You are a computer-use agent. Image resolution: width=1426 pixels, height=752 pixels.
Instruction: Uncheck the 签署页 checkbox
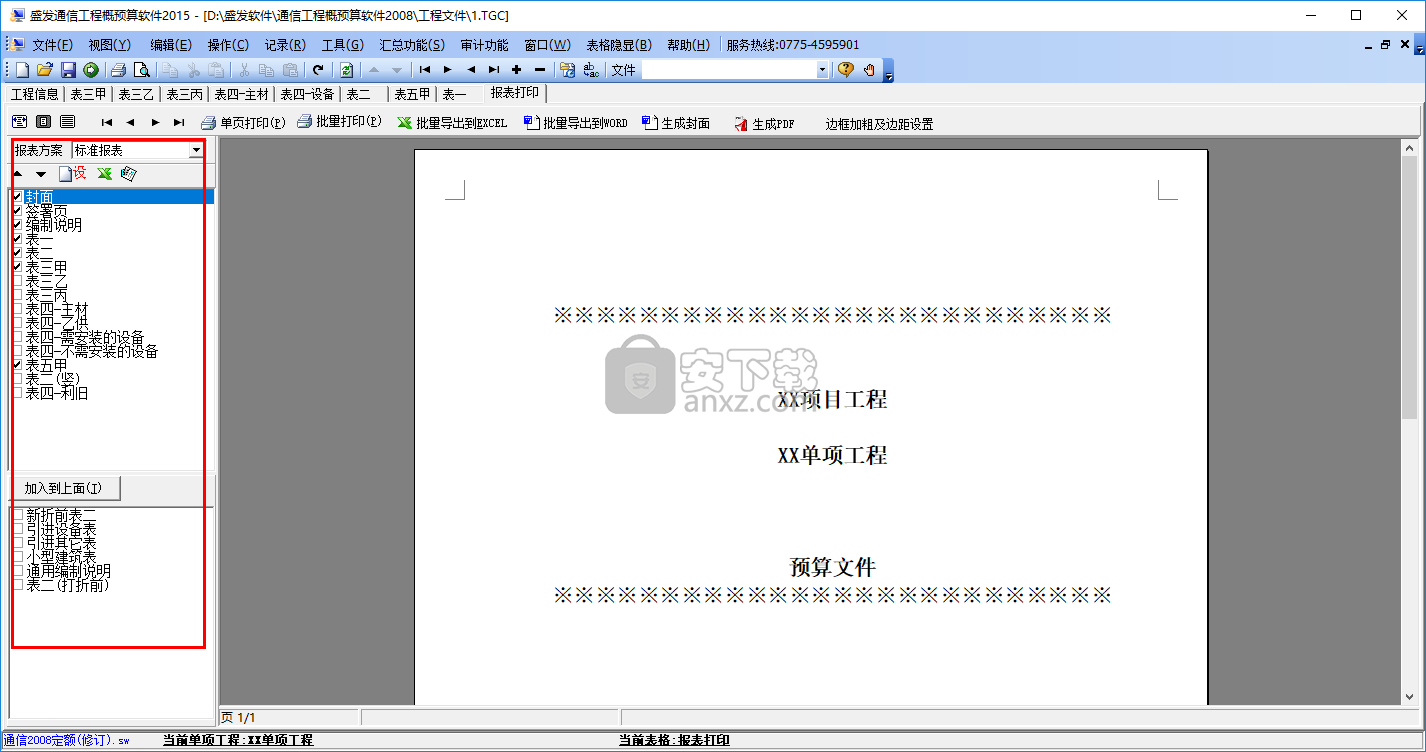tap(17, 211)
